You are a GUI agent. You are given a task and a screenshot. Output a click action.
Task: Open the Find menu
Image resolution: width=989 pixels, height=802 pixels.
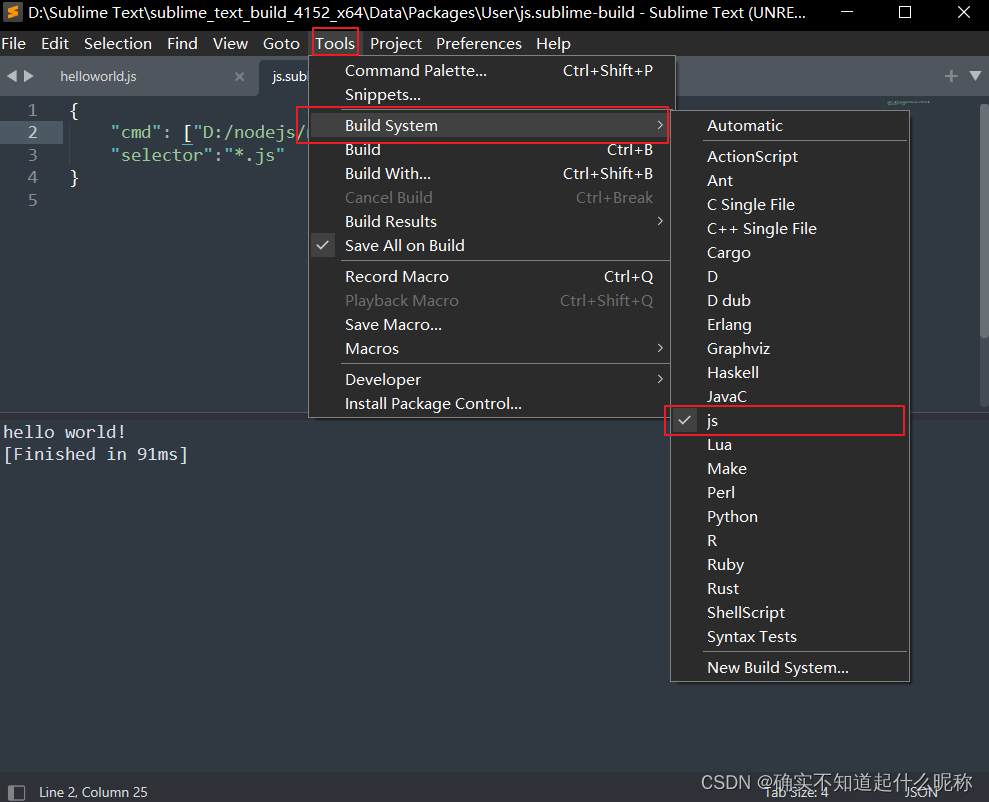click(x=182, y=44)
